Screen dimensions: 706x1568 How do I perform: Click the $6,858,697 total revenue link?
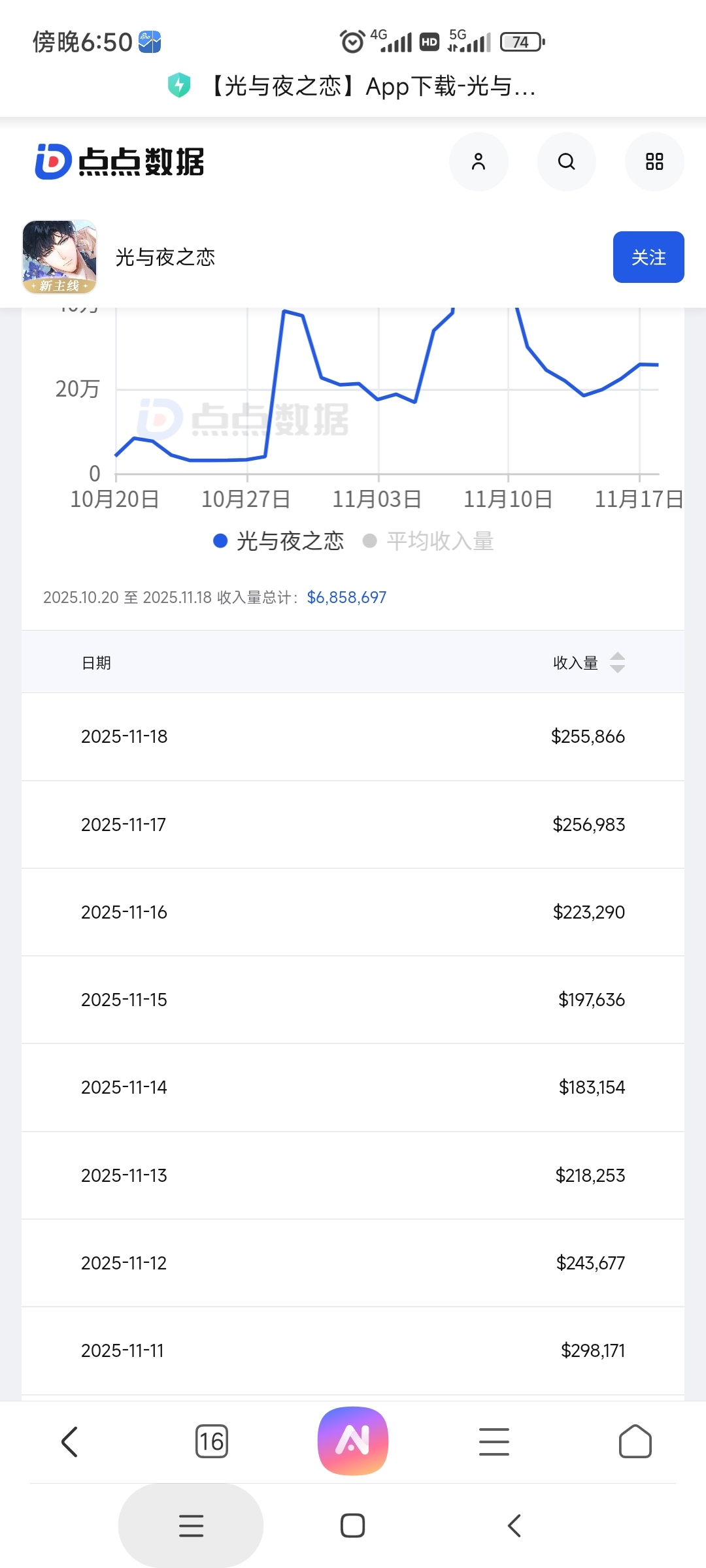click(346, 597)
